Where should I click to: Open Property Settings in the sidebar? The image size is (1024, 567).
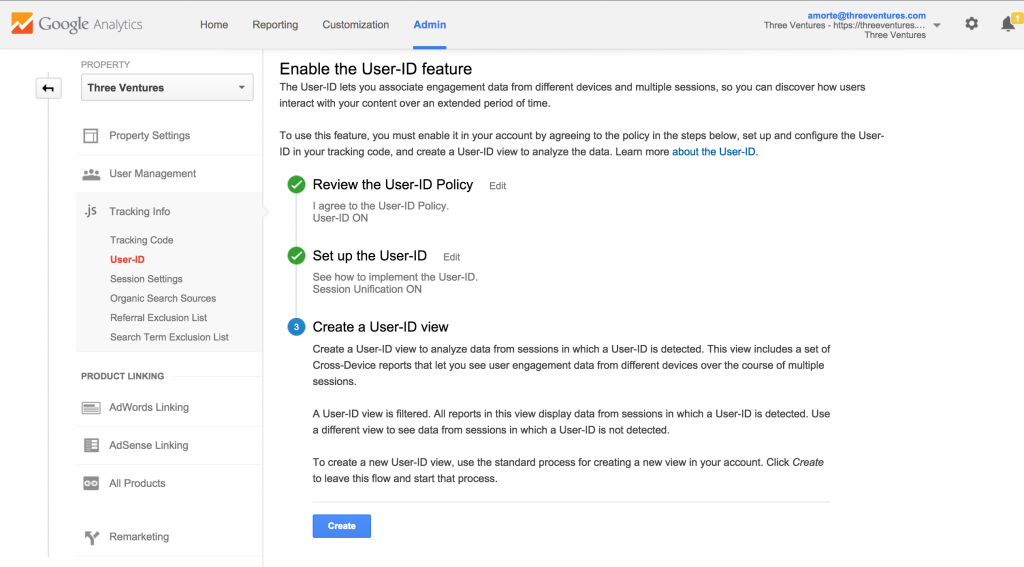(150, 136)
